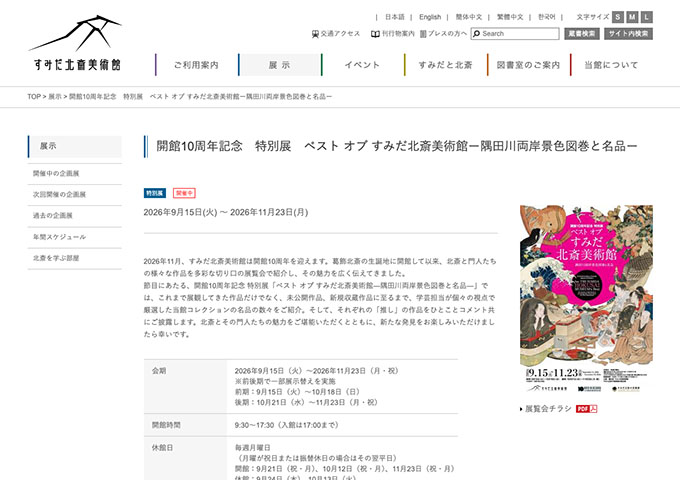Click the 毎週月曜日 closed-day text
The height and width of the screenshot is (480, 680).
[x=252, y=447]
